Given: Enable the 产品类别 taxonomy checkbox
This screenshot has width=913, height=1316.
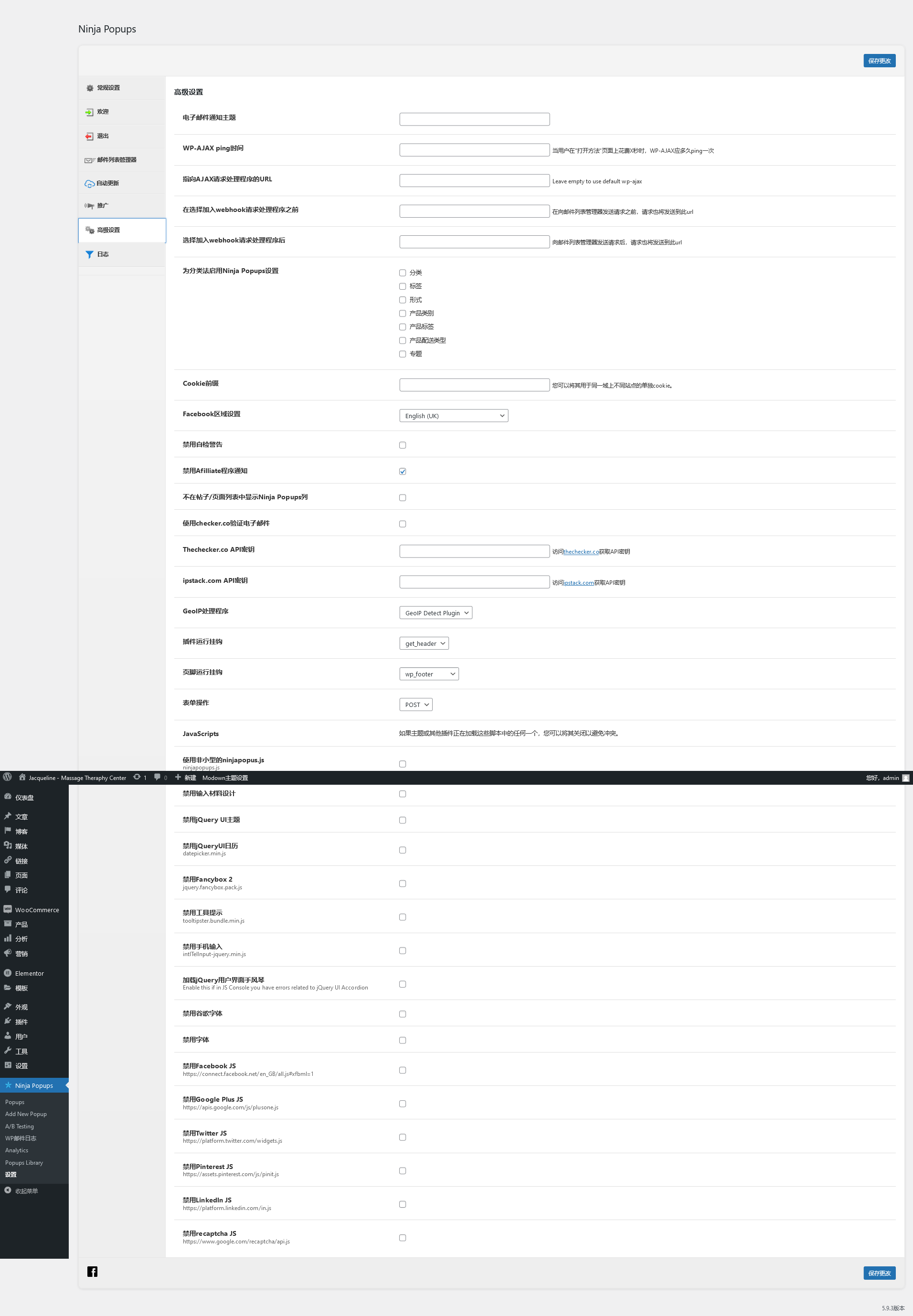Looking at the screenshot, I should click(402, 313).
